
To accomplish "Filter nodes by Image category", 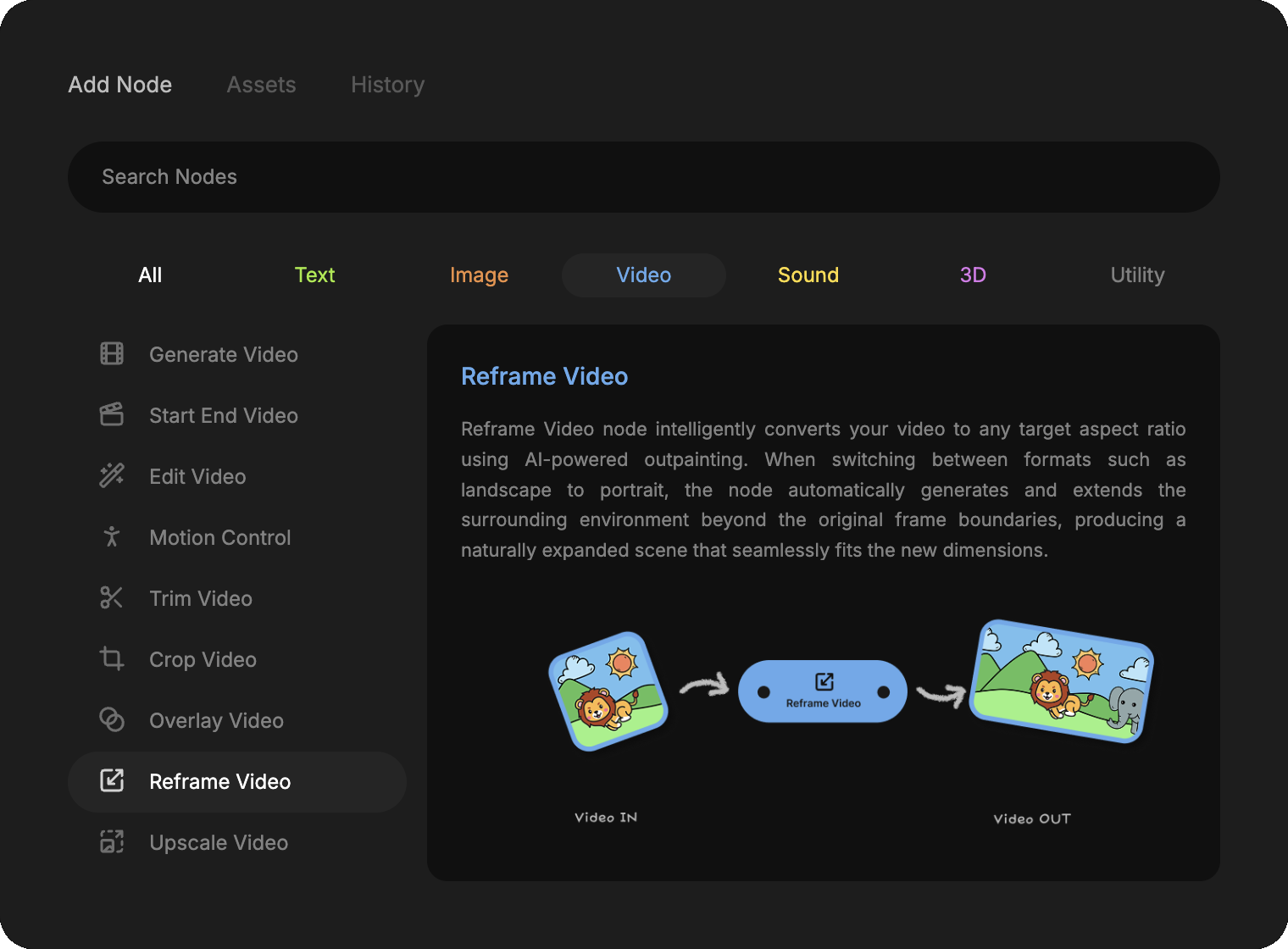I will 479,275.
